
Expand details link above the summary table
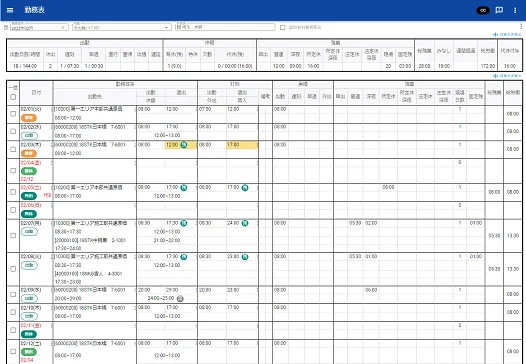pyautogui.click(x=508, y=35)
